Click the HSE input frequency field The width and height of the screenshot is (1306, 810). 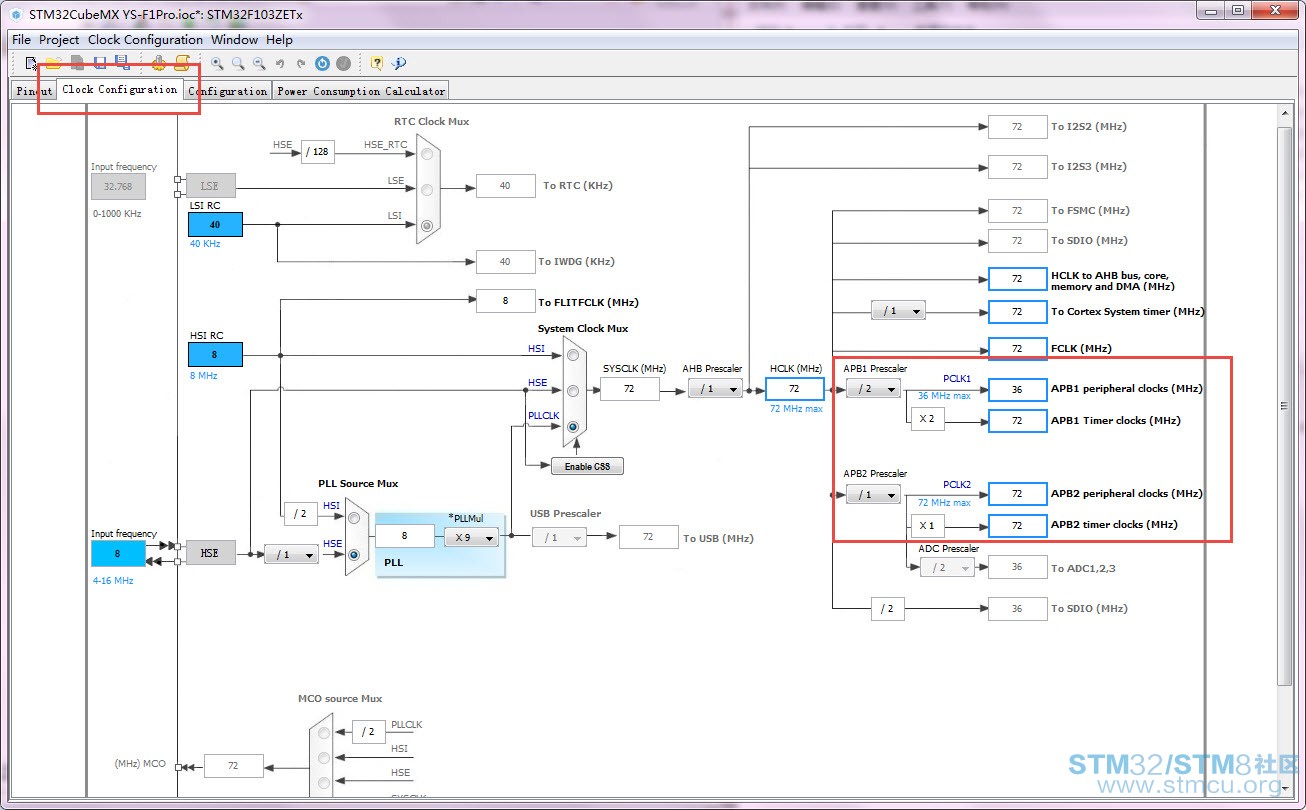[x=118, y=553]
